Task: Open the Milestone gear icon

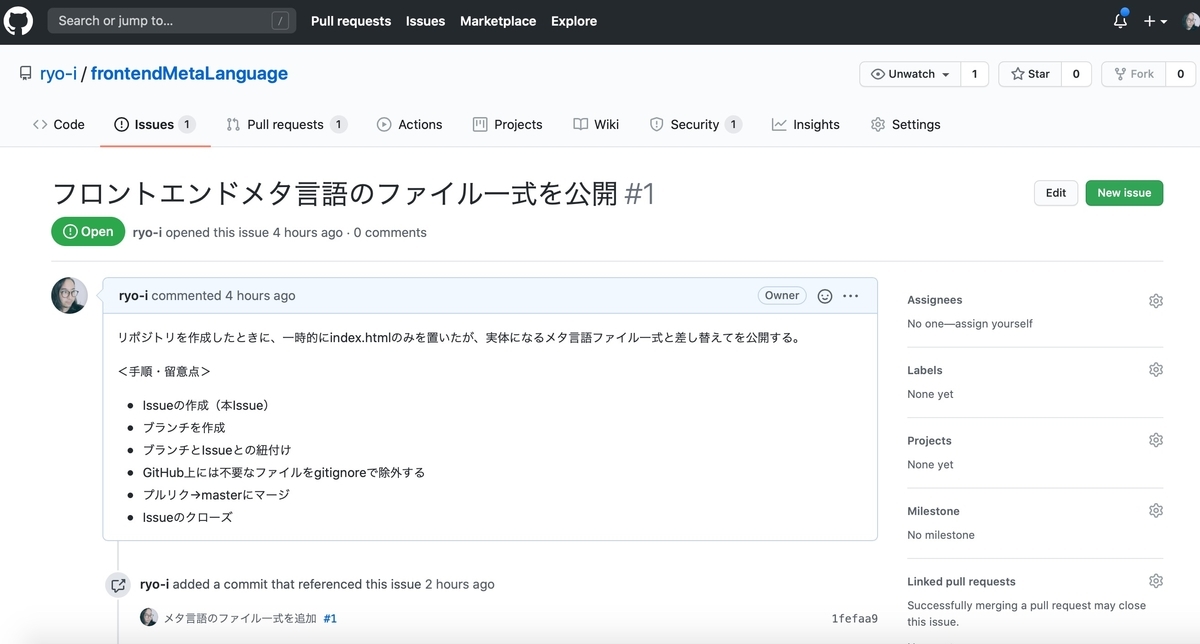Action: [1156, 511]
